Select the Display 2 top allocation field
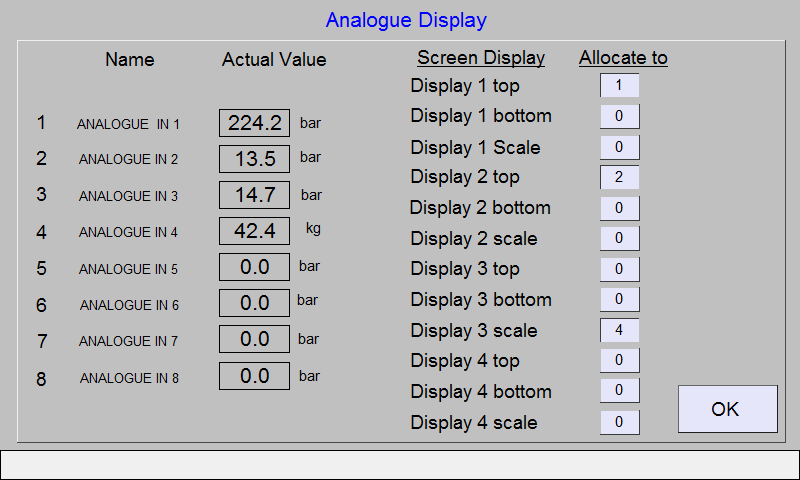The height and width of the screenshot is (480, 800). 619,177
